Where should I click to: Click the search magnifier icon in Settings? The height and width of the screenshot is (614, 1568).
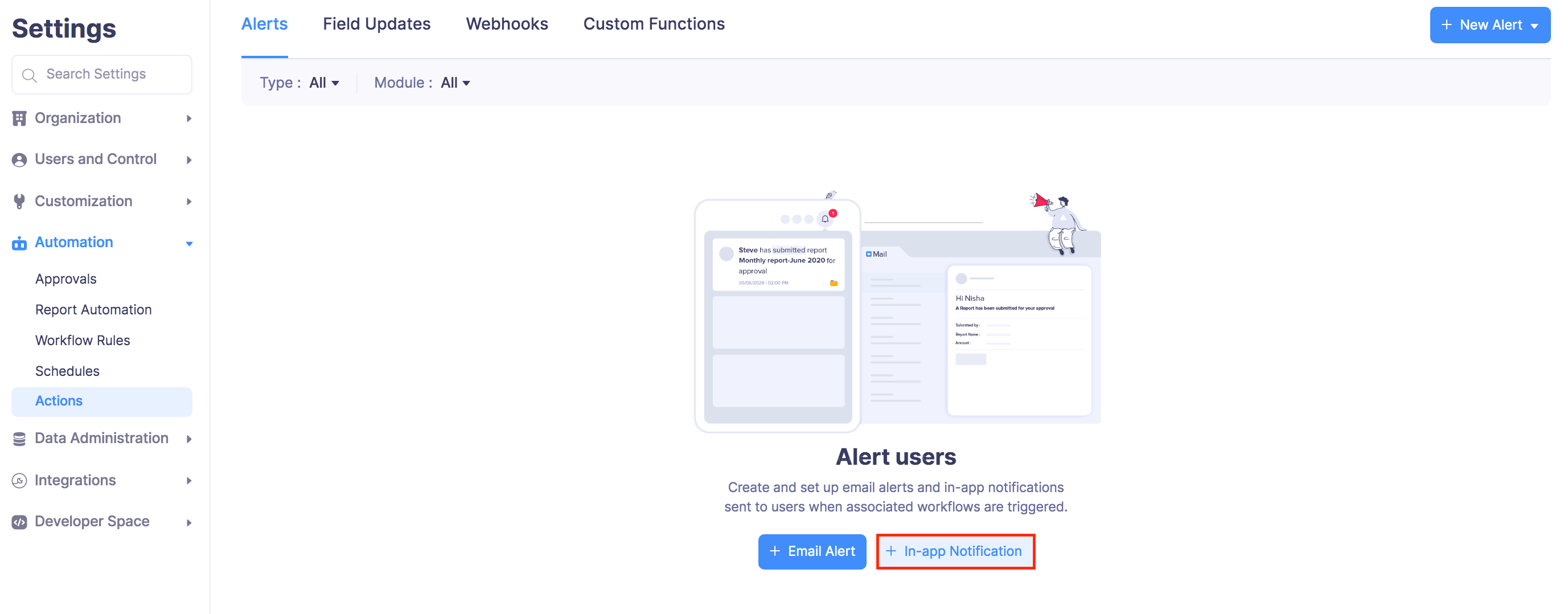(x=29, y=74)
